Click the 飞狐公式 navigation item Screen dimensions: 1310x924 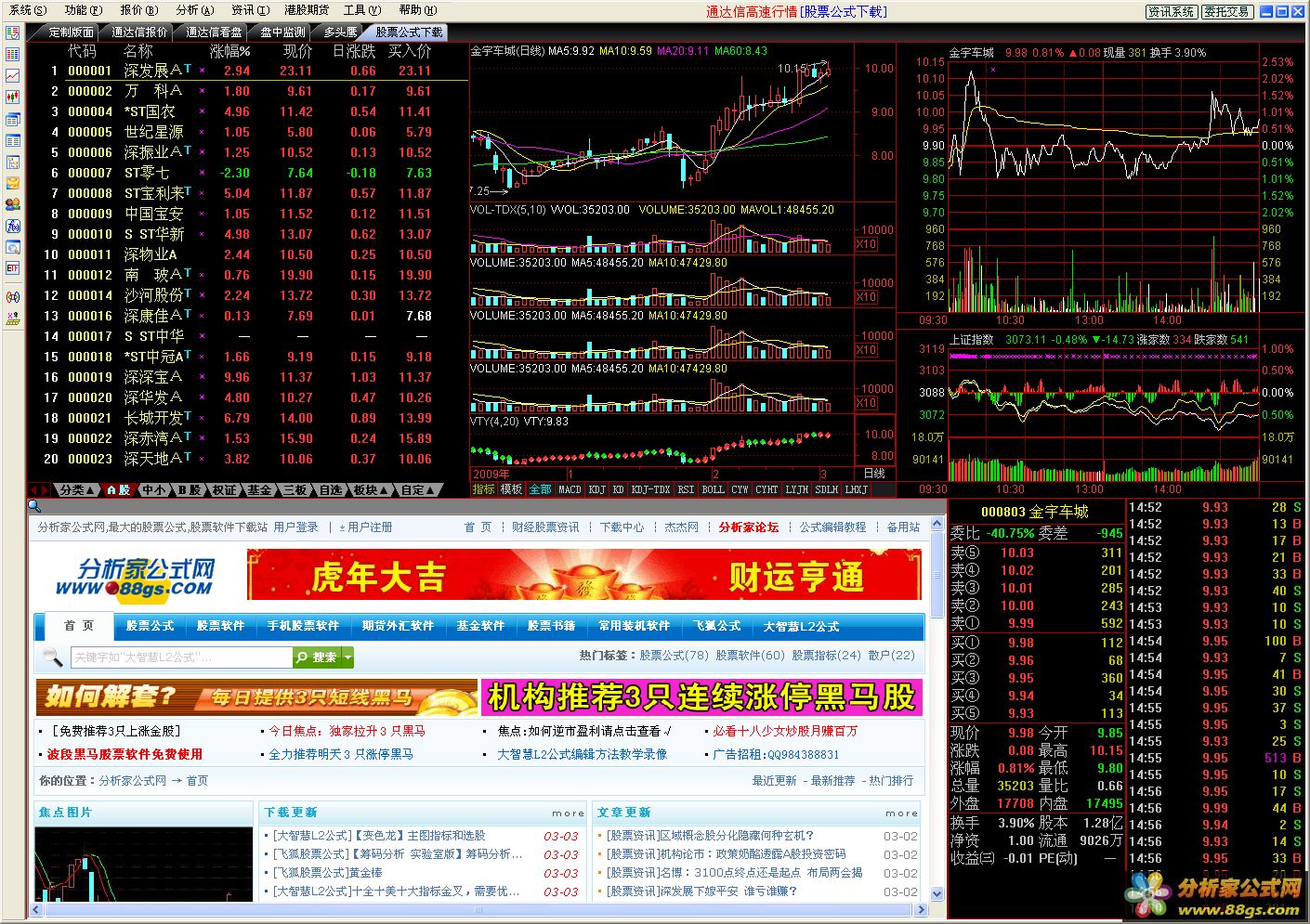coord(716,627)
